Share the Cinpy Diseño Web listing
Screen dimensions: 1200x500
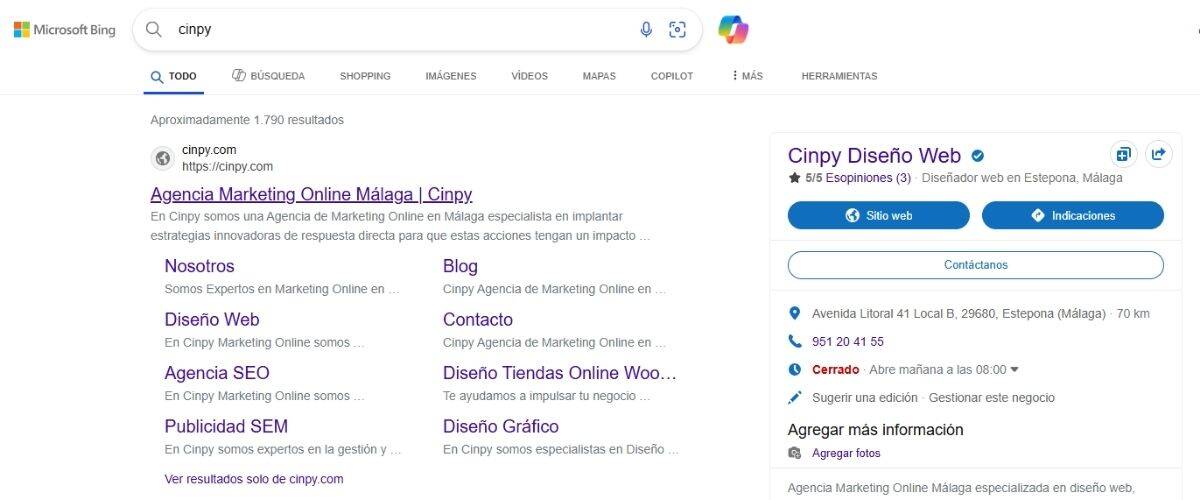pyautogui.click(x=1158, y=154)
